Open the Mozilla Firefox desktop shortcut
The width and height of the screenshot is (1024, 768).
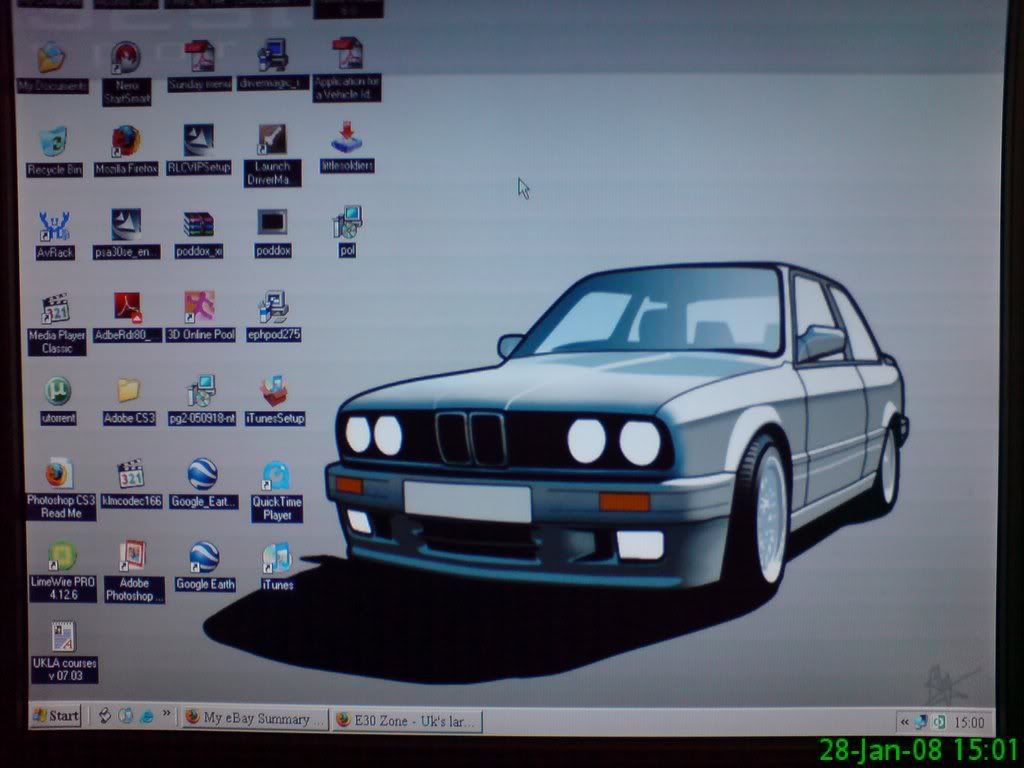(x=126, y=142)
